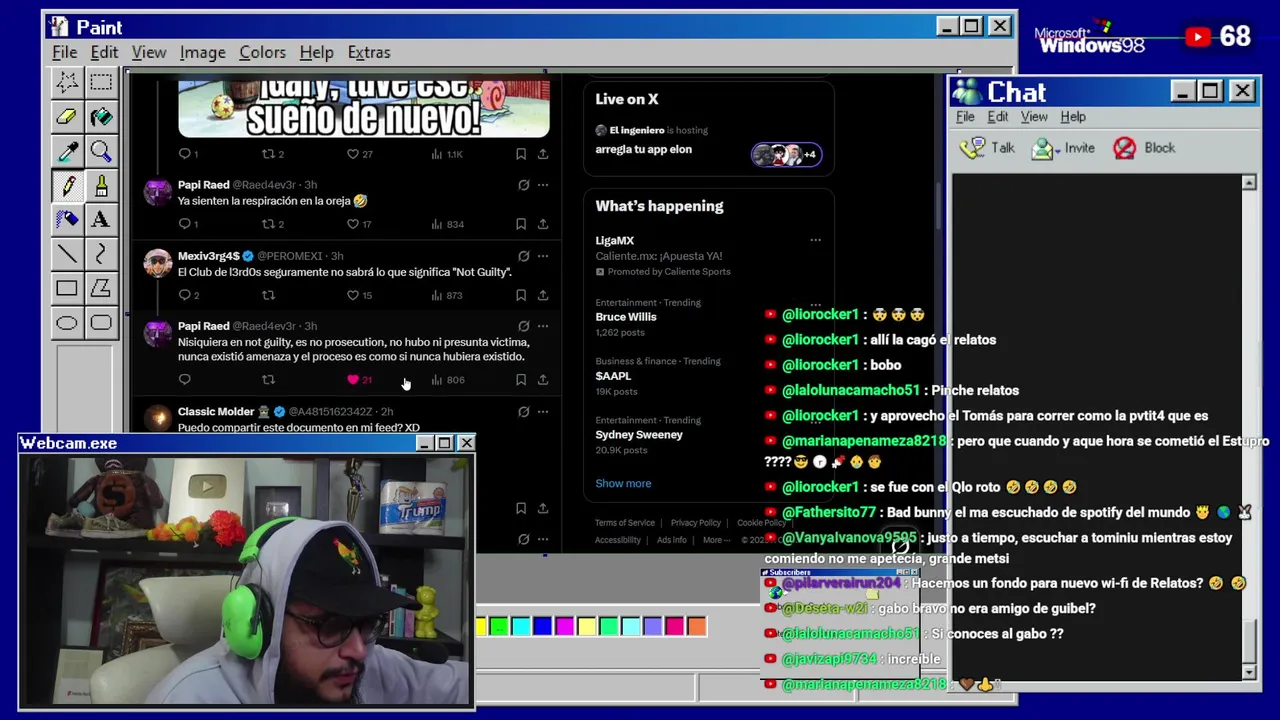
Task: Click the Chat scrollbar up arrow
Action: [1249, 183]
